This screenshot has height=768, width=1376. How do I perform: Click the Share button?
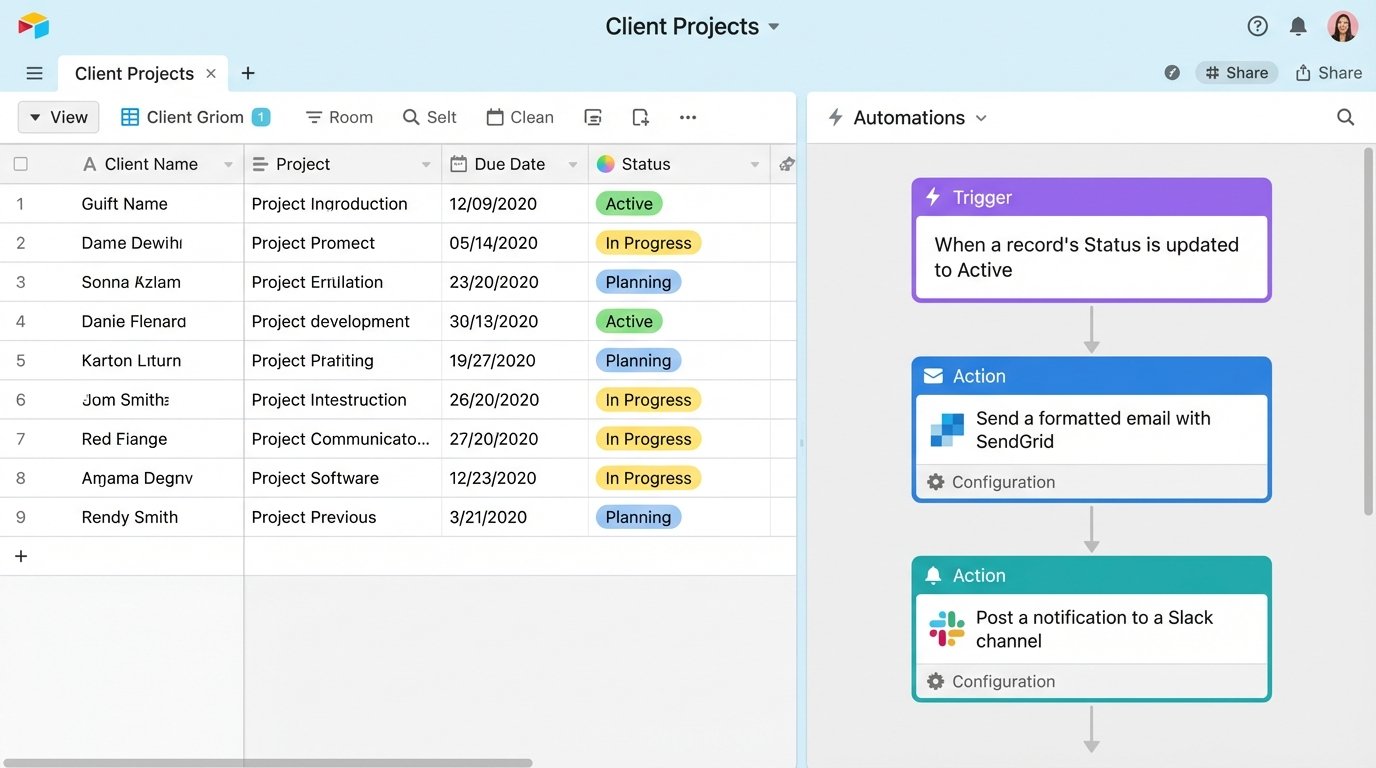pos(1329,72)
